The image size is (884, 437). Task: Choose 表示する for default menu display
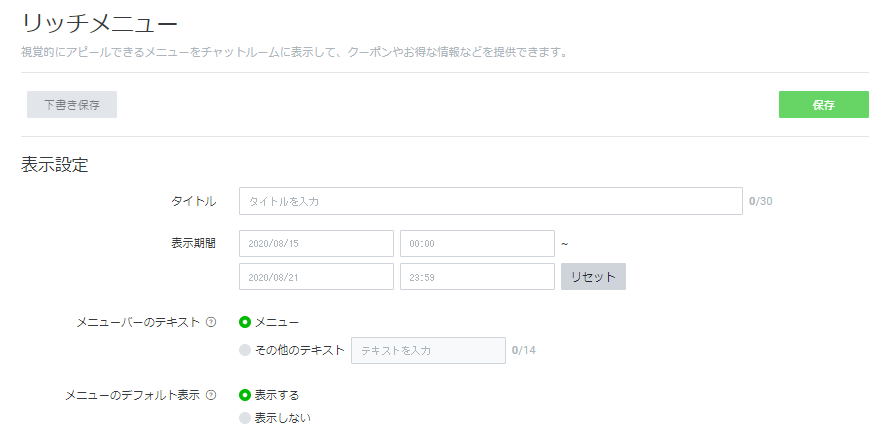click(245, 395)
